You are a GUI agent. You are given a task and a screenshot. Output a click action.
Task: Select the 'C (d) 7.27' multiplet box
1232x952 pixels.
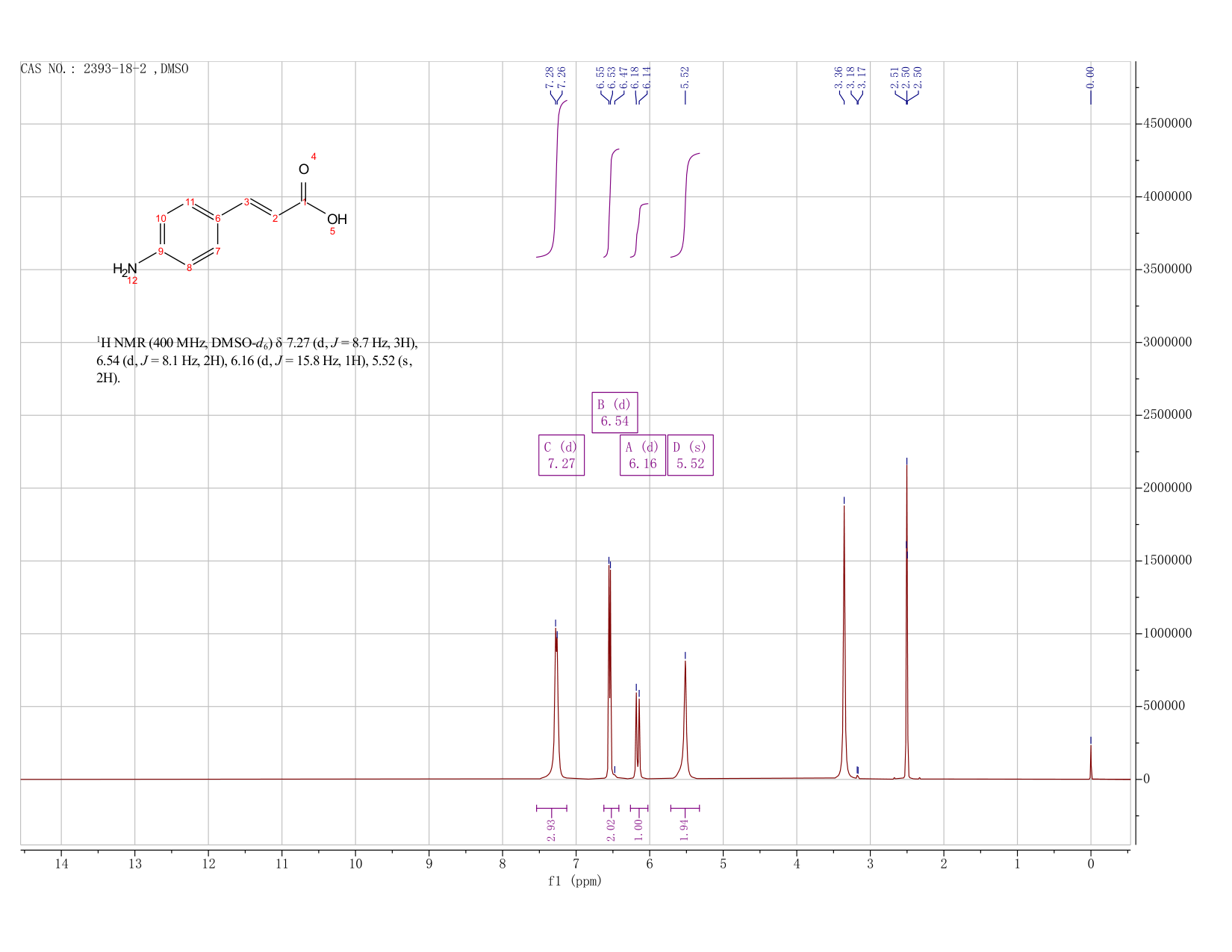click(x=561, y=455)
